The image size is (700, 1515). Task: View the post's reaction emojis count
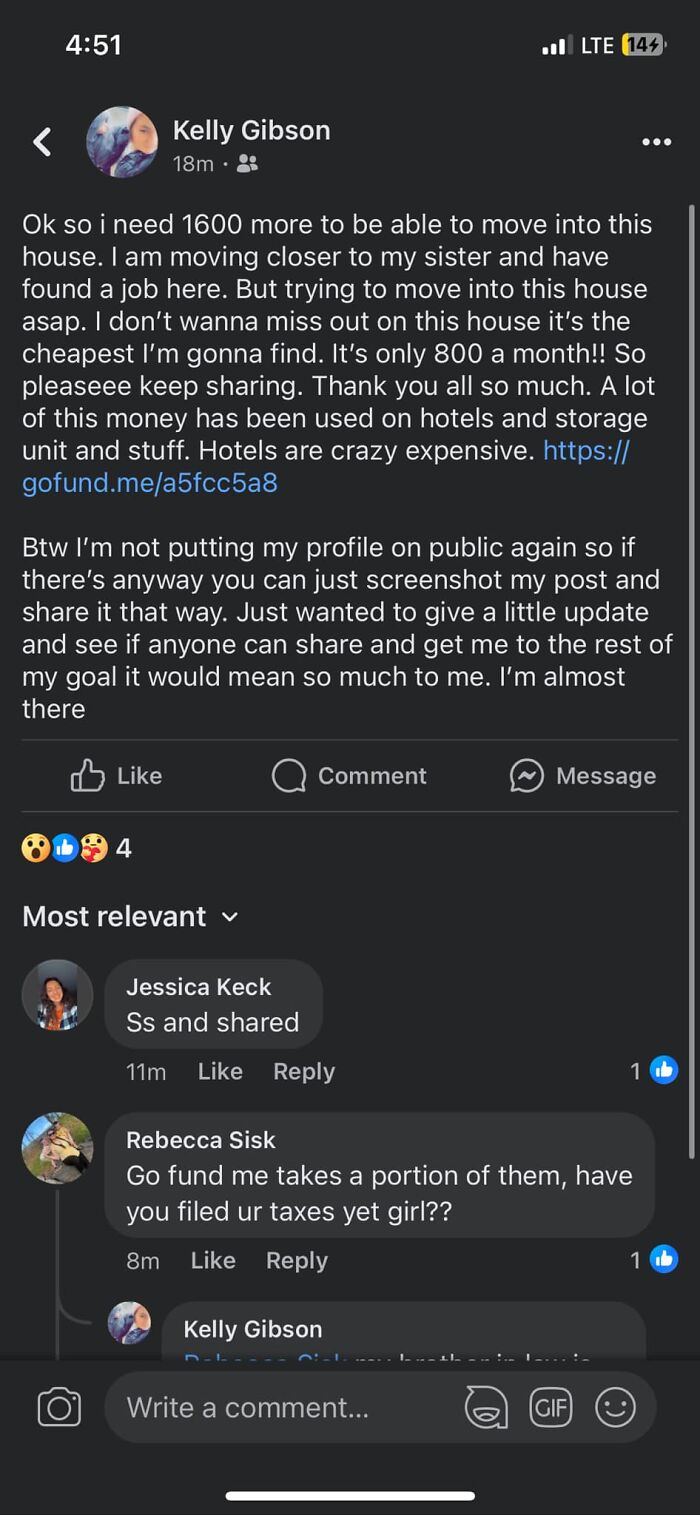click(x=77, y=848)
